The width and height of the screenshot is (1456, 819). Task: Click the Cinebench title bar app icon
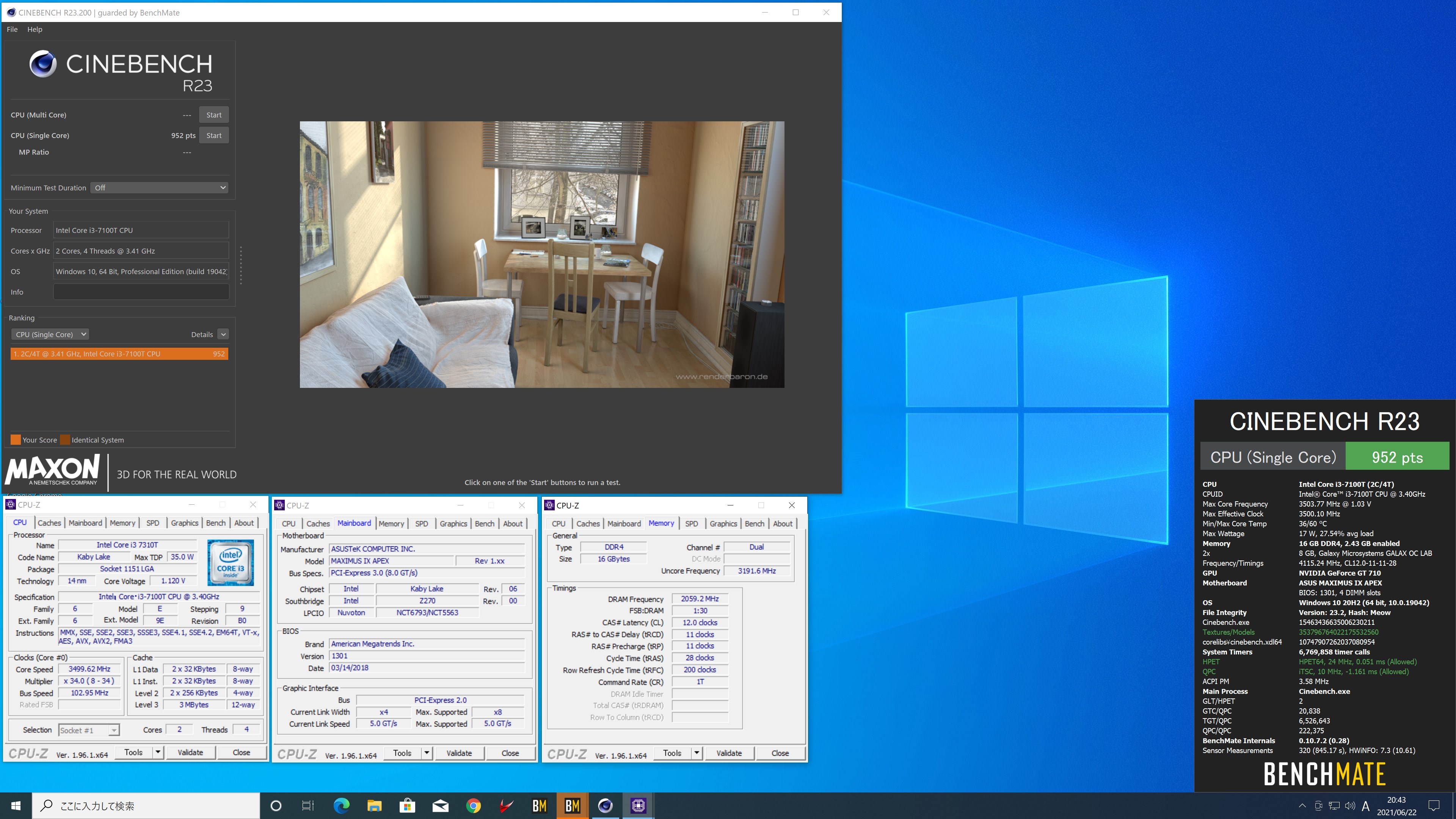point(11,13)
